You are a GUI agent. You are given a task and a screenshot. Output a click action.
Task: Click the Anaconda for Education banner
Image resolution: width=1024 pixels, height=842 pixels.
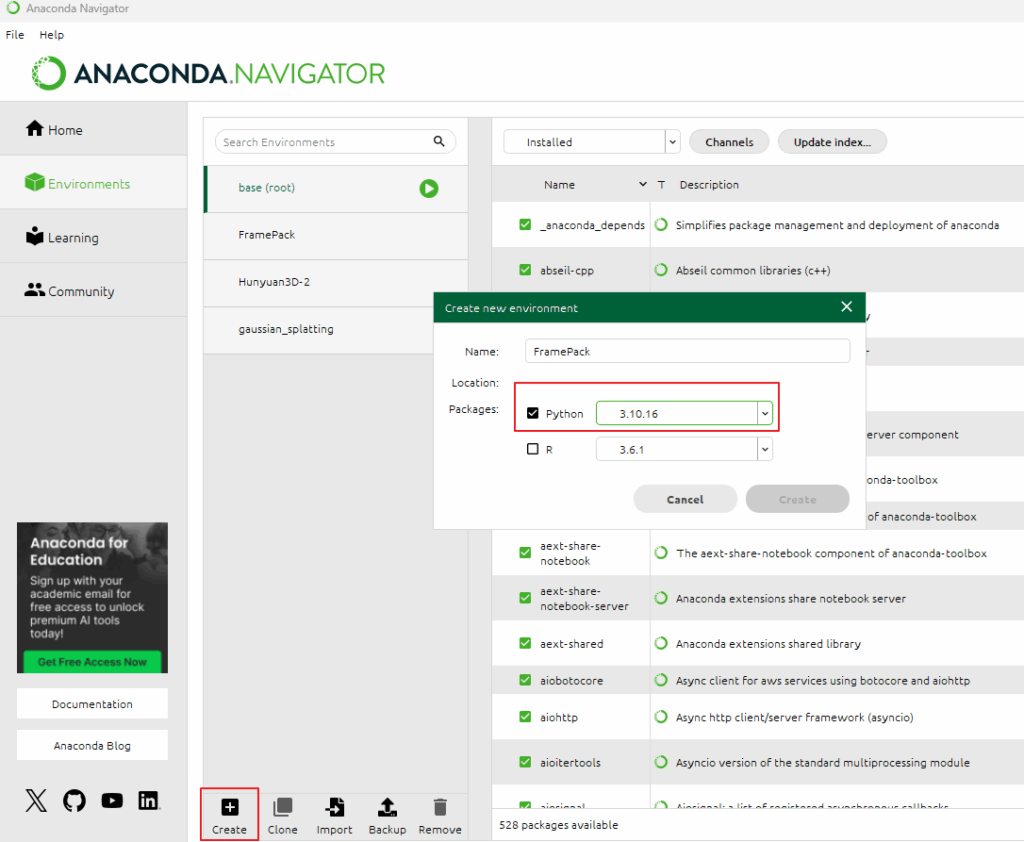pos(92,597)
